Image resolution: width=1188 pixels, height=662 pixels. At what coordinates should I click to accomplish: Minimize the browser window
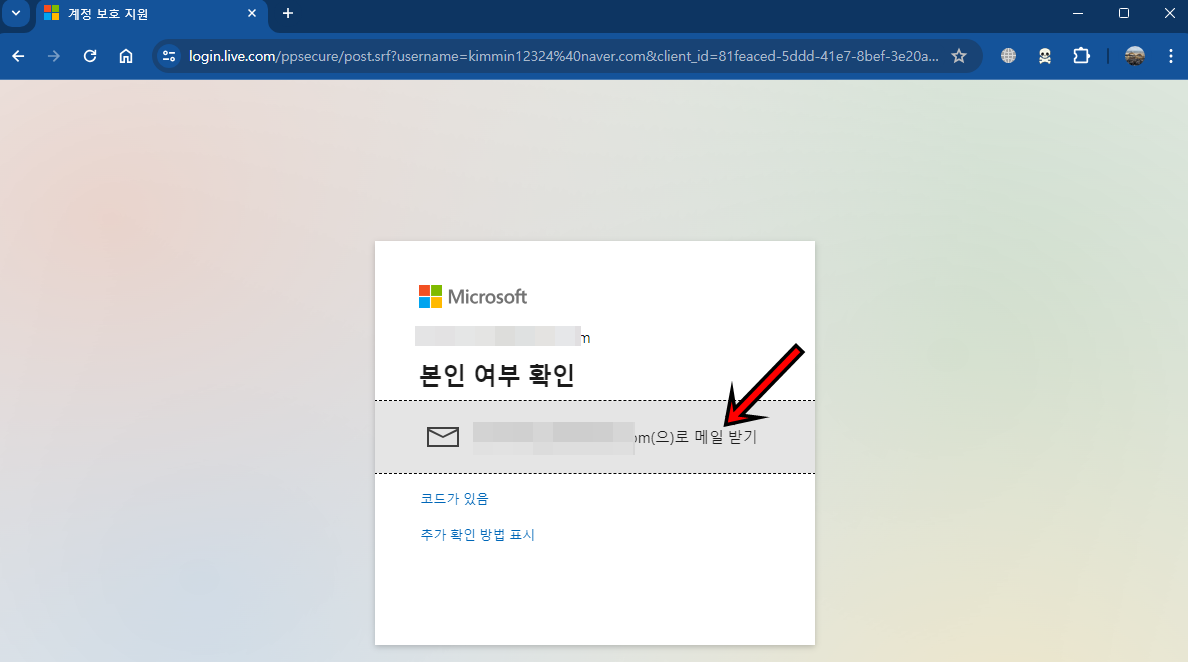[1078, 14]
